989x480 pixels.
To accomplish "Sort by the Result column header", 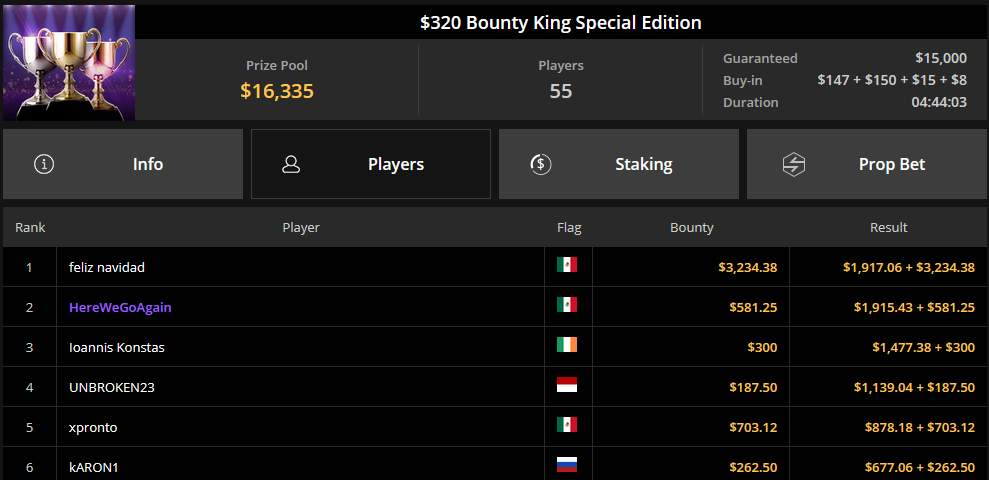I will pos(889,228).
